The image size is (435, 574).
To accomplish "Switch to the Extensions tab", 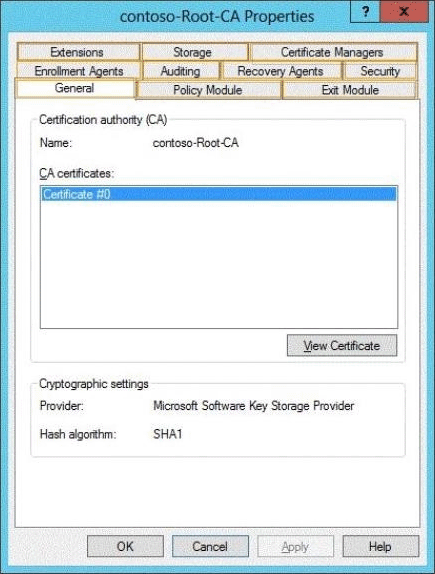I will click(x=78, y=52).
